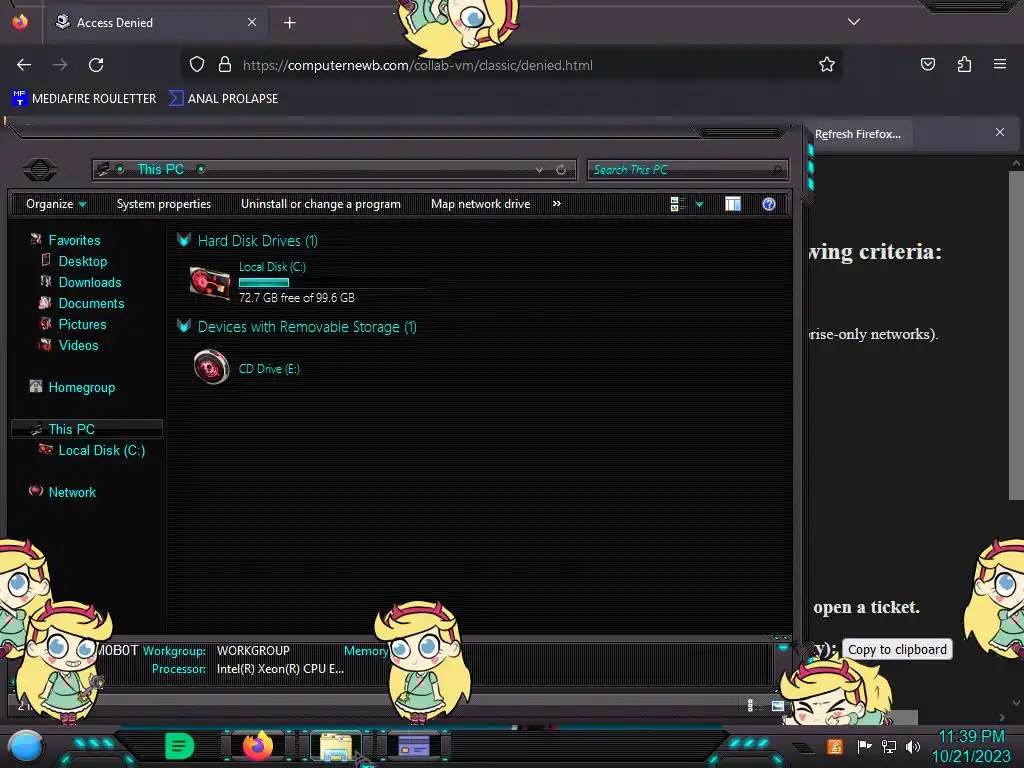Viewport: 1024px width, 768px height.
Task: Click the Java tray icon
Action: tap(835, 746)
